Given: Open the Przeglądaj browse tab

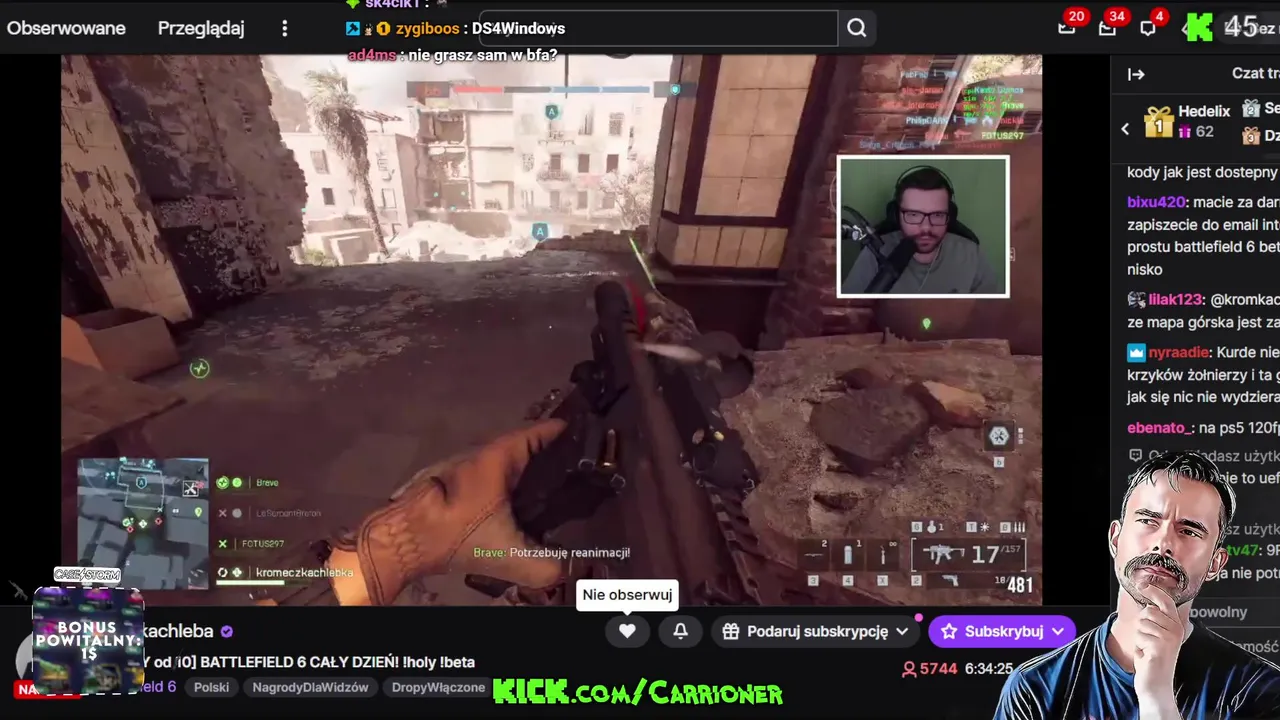Looking at the screenshot, I should 201,28.
